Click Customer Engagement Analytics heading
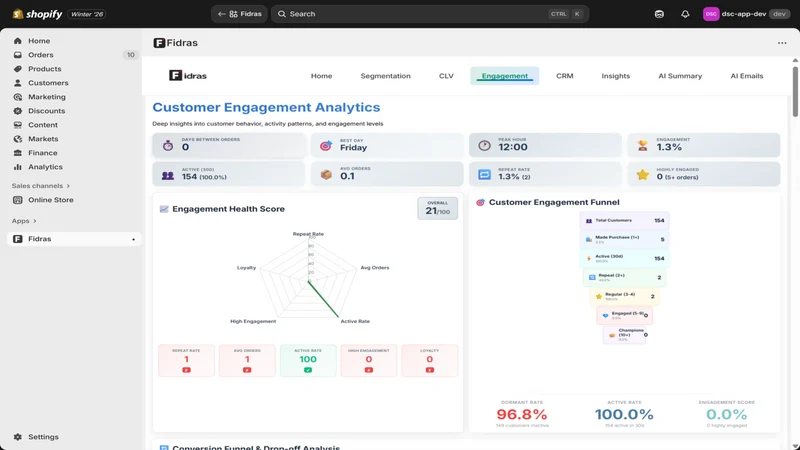The width and height of the screenshot is (800, 450). 266,107
